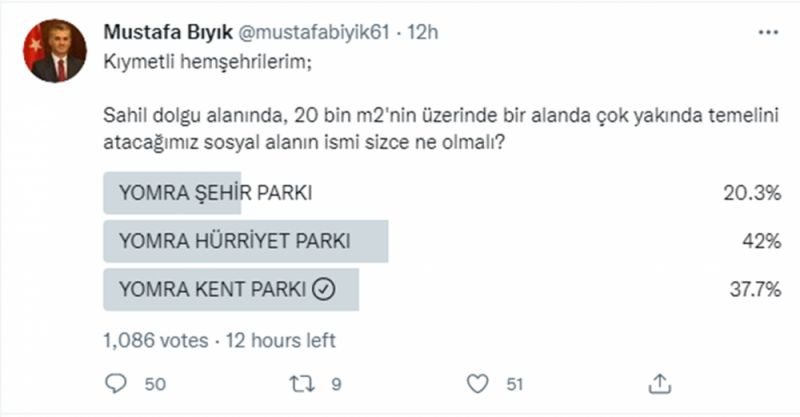
Task: Like the tweet with the heart icon
Action: pyautogui.click(x=478, y=384)
